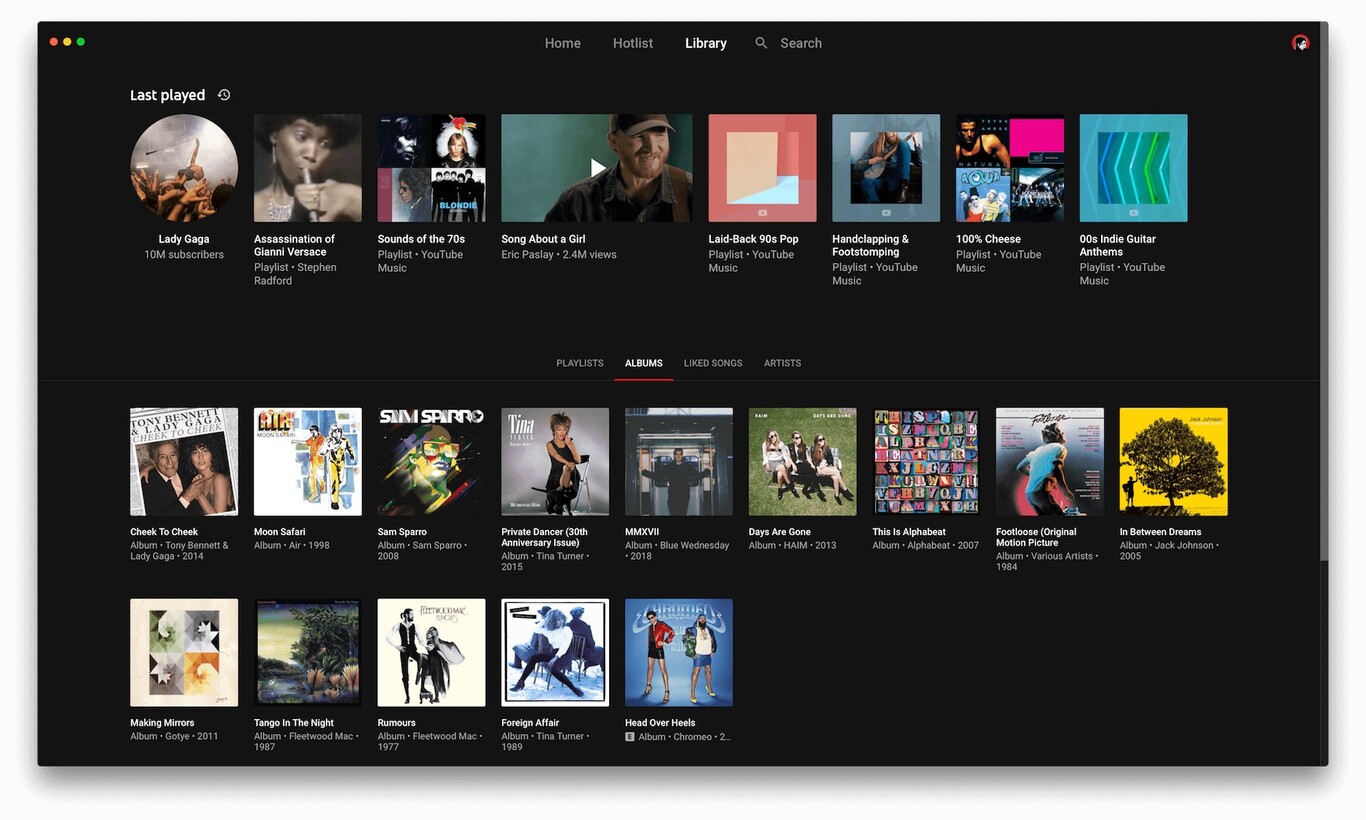Open the Sounds of the 70s playlist

431,167
